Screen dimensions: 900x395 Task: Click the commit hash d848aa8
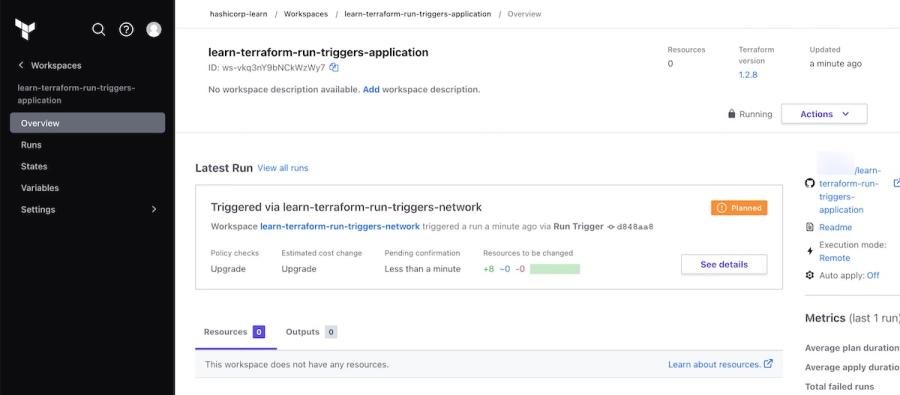click(x=635, y=227)
